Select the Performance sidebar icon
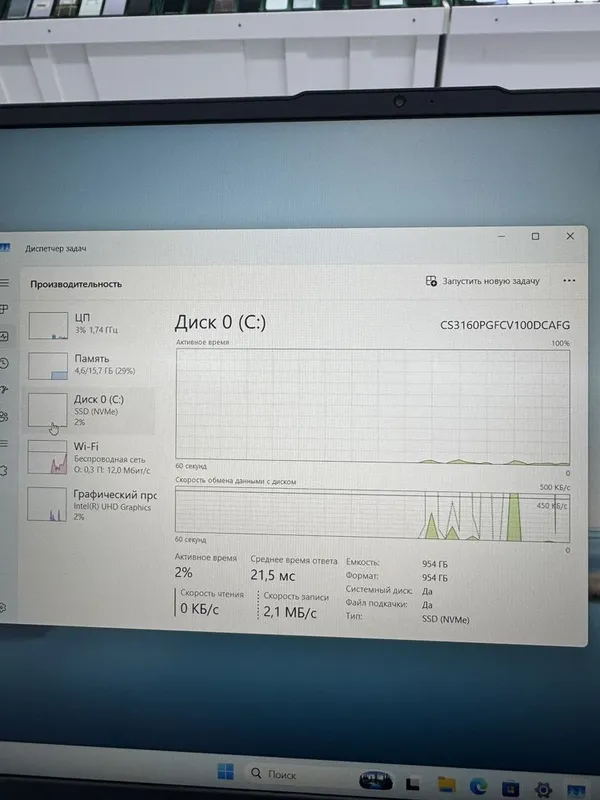The height and width of the screenshot is (800, 600). pyautogui.click(x=4, y=336)
